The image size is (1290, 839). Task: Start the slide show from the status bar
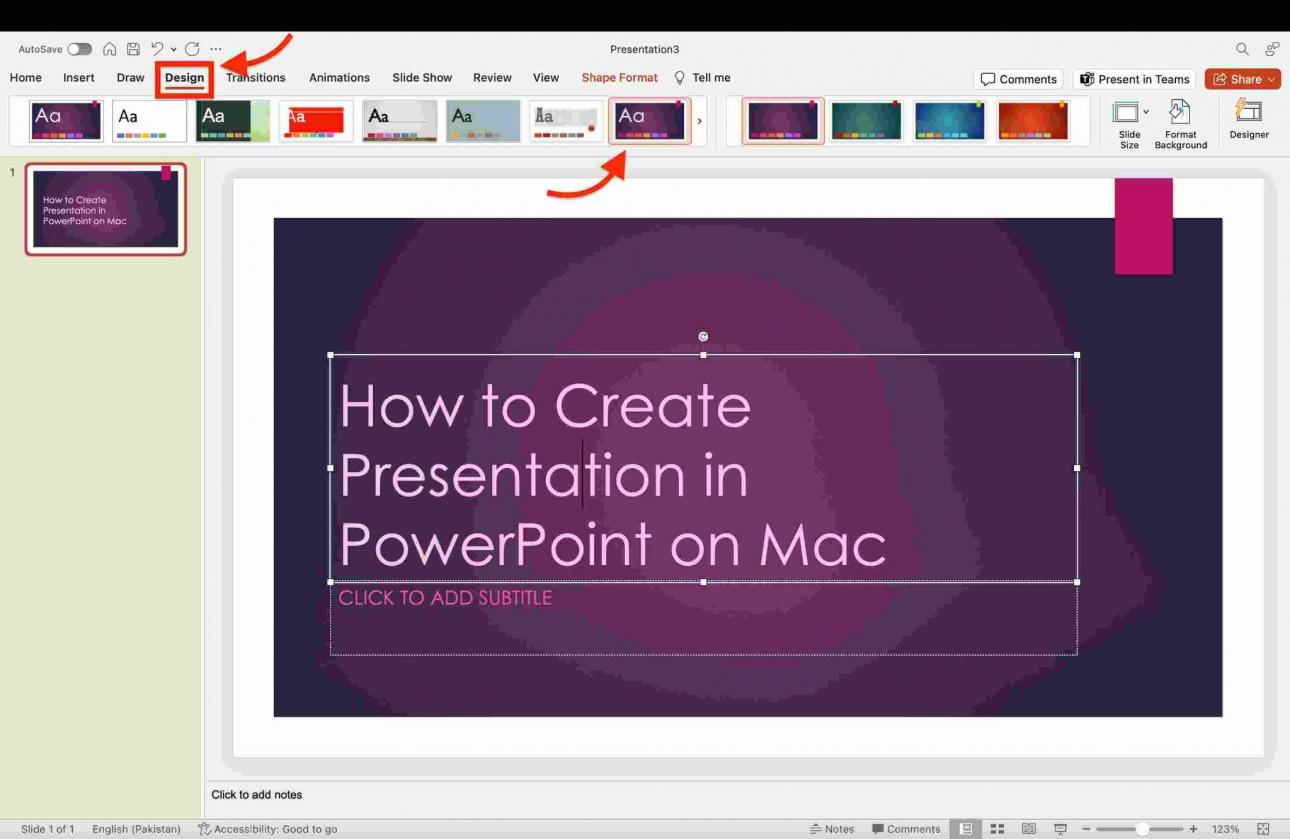[x=1060, y=828]
